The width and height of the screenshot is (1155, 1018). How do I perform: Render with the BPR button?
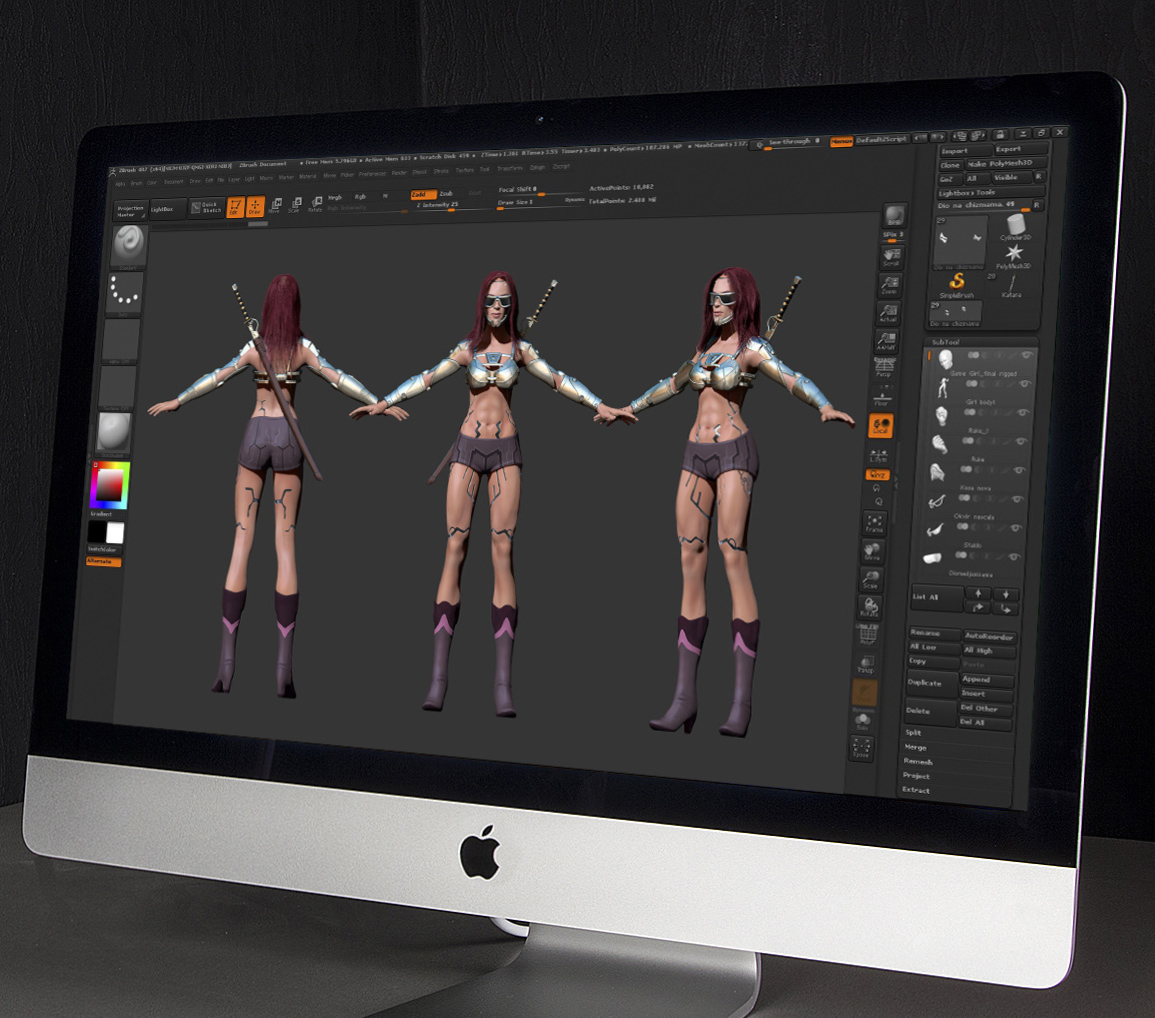coord(894,216)
